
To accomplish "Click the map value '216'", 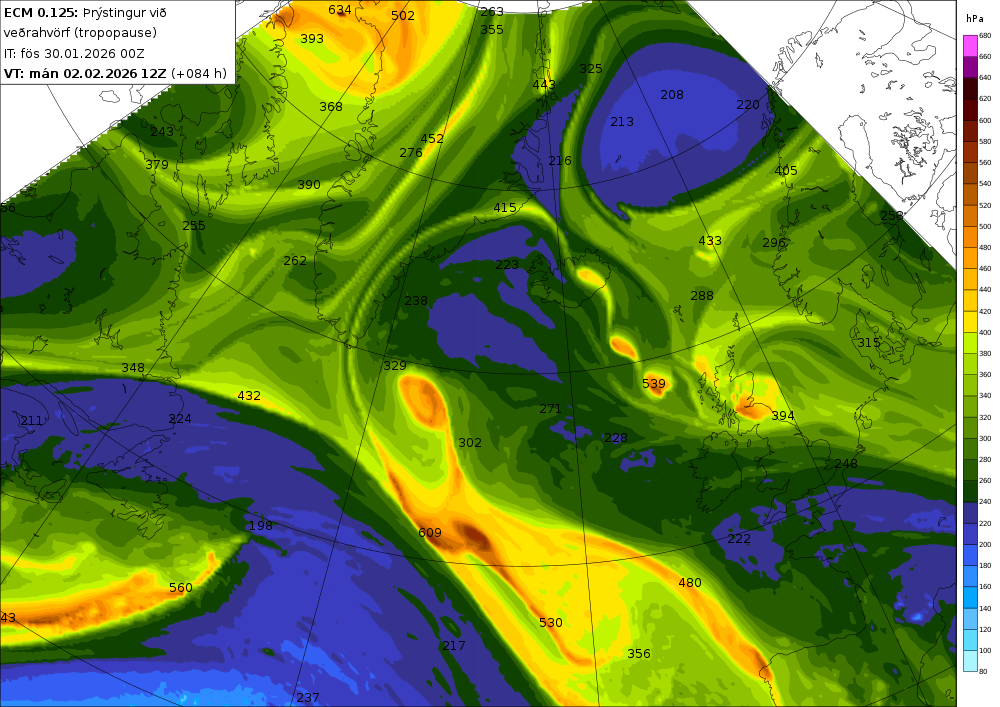I will (559, 161).
